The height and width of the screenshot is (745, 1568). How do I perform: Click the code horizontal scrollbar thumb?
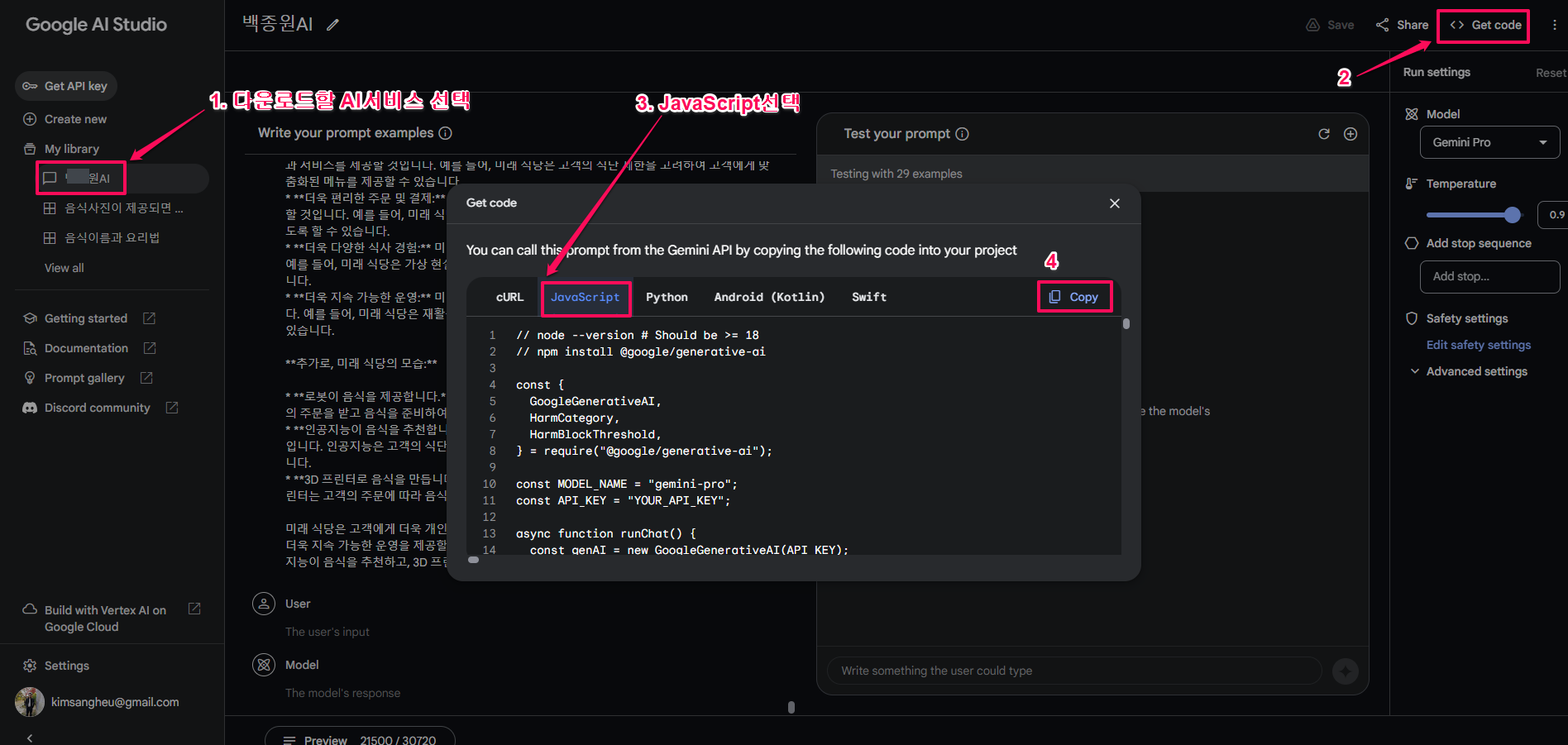tap(474, 560)
